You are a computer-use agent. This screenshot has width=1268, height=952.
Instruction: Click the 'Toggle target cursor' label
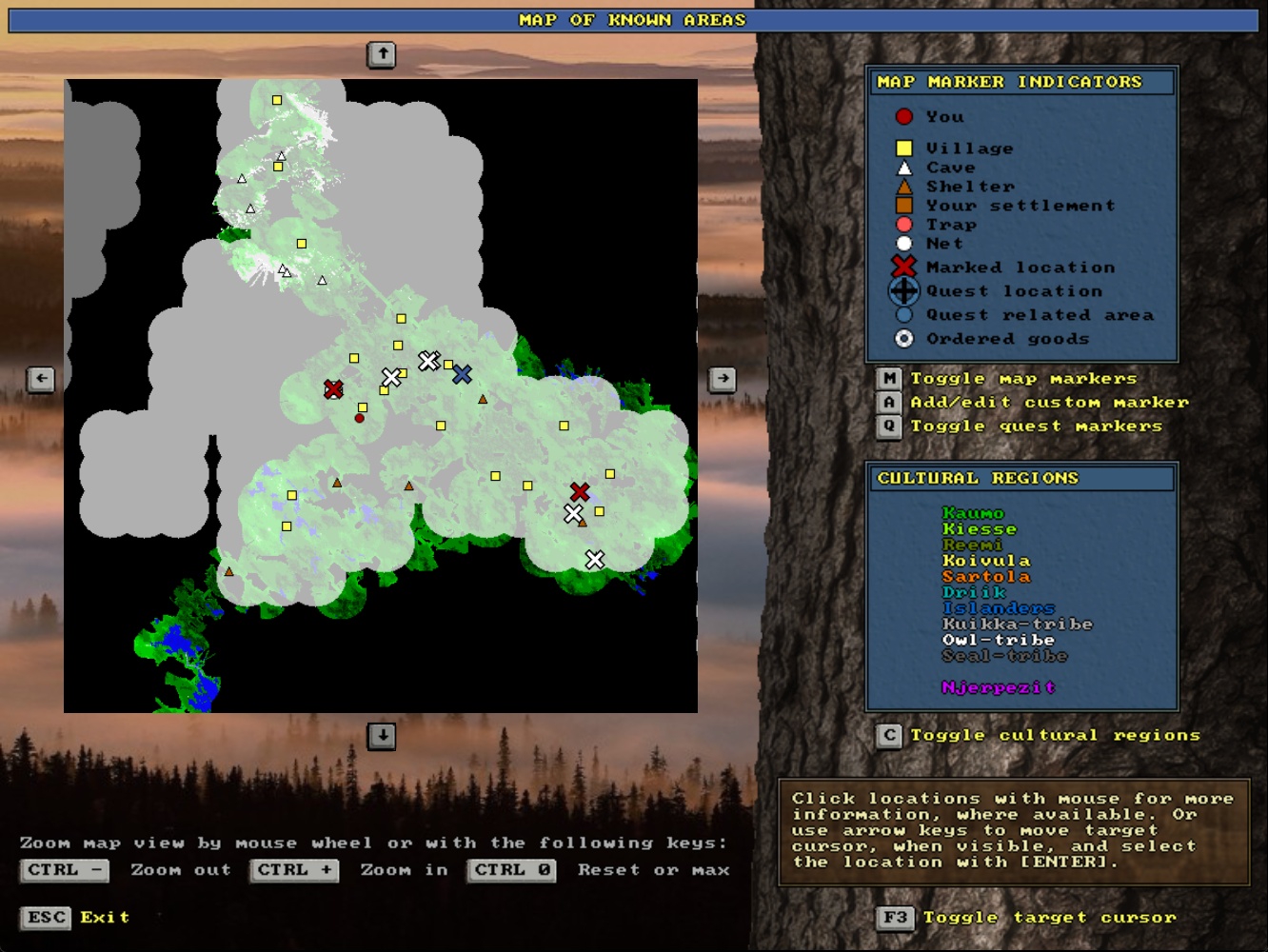(x=1049, y=918)
